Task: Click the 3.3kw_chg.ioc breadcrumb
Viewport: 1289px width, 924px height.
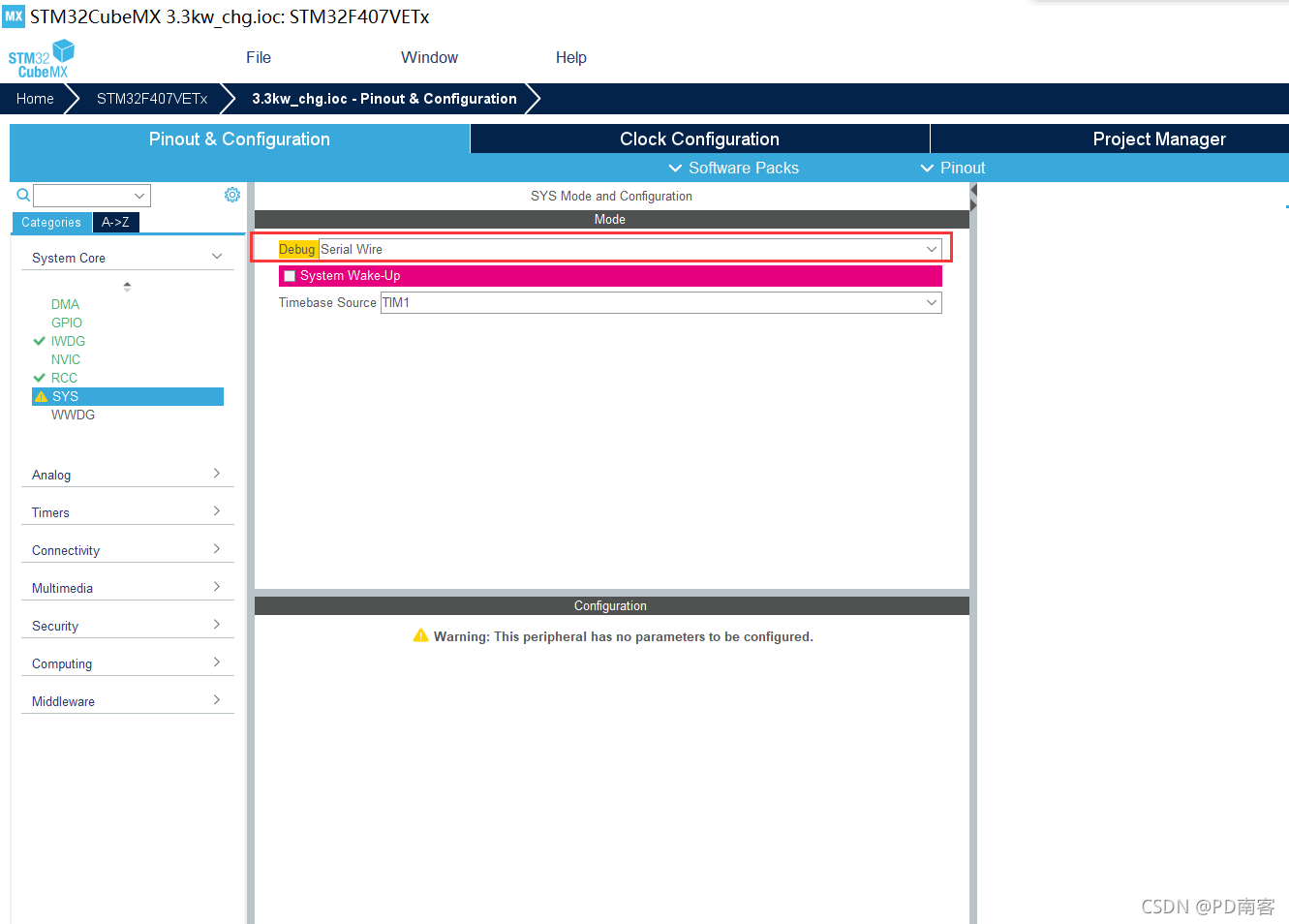Action: tap(384, 99)
